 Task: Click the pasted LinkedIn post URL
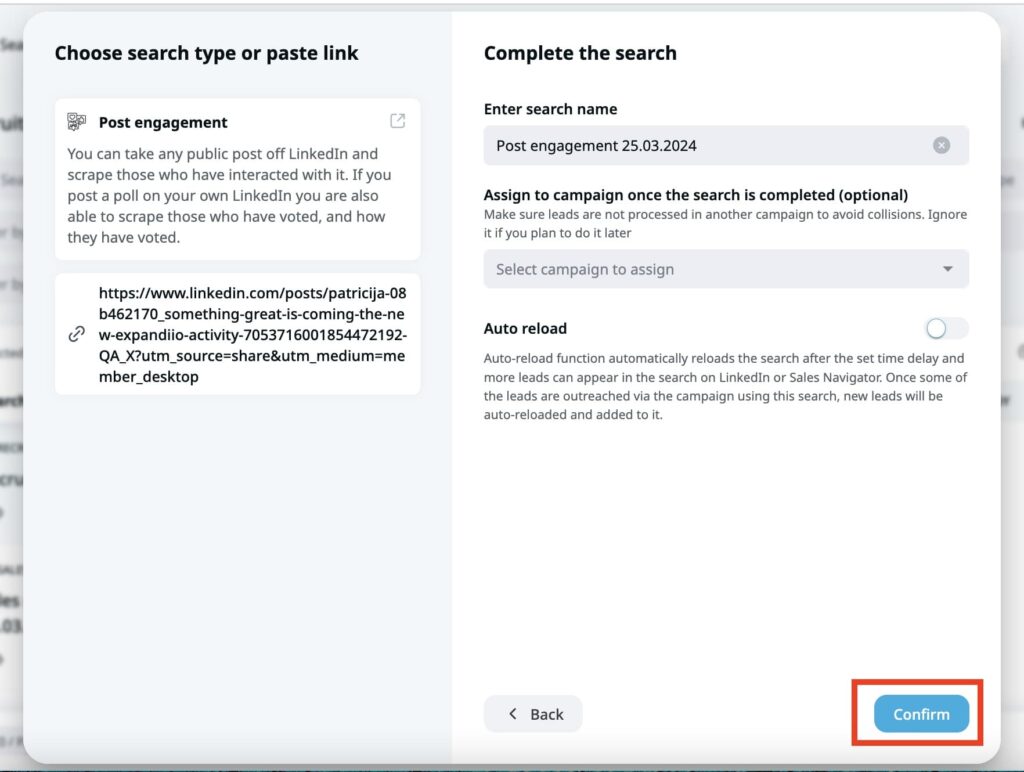(252, 335)
